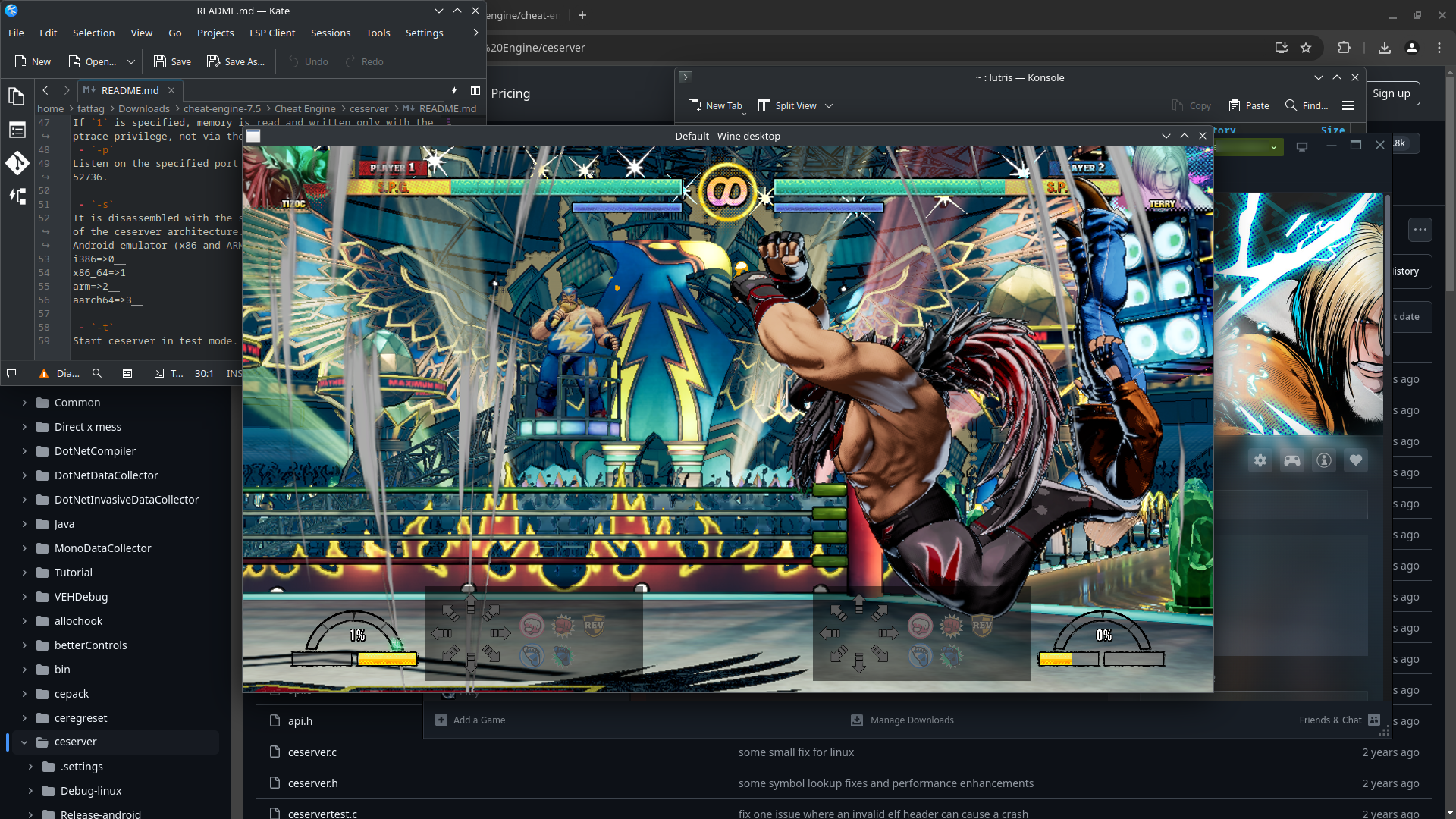The image size is (1456, 819).
Task: Click the Open file button in Kate
Action: click(92, 61)
